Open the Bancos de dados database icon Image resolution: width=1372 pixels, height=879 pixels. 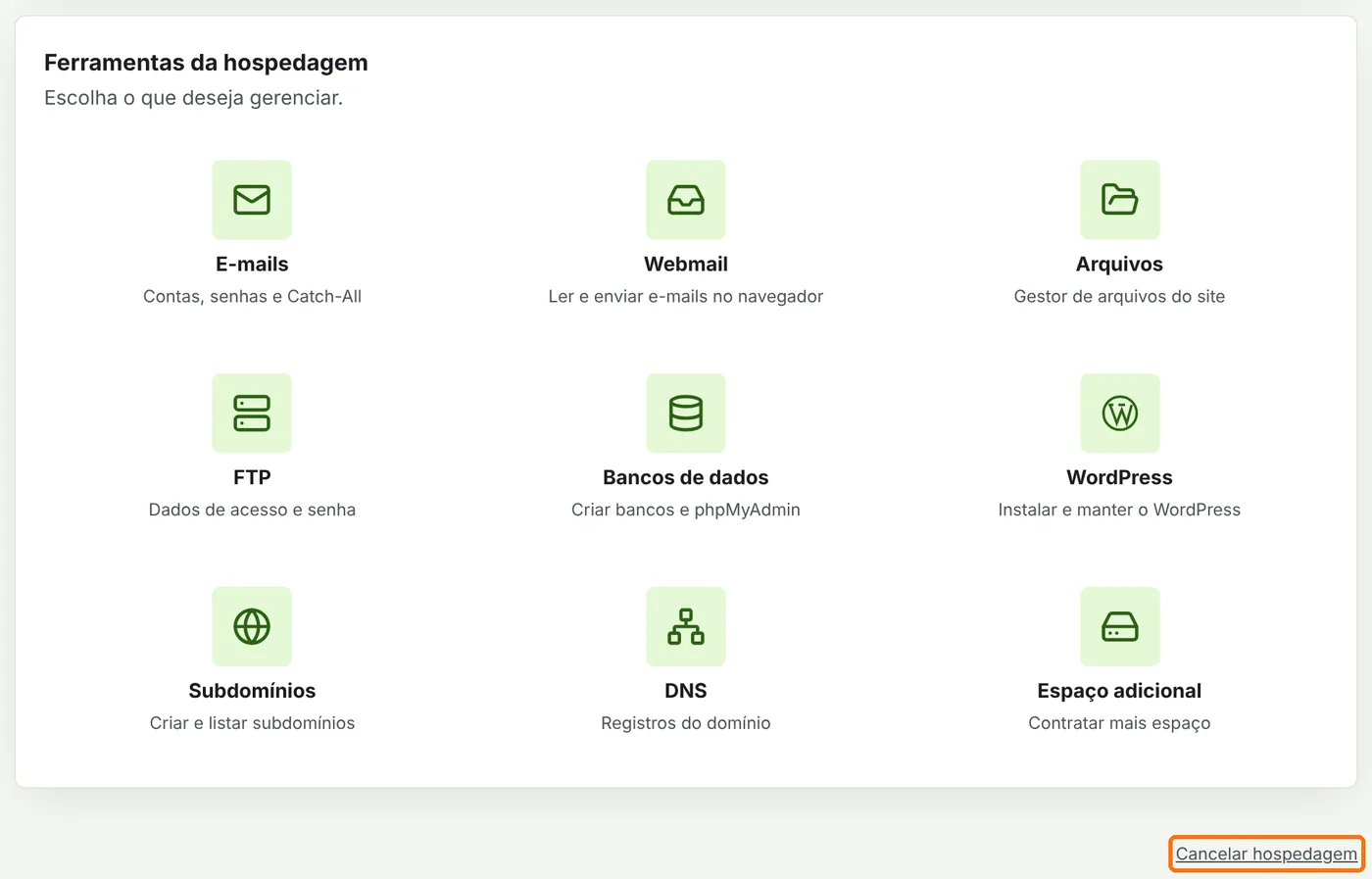click(686, 414)
